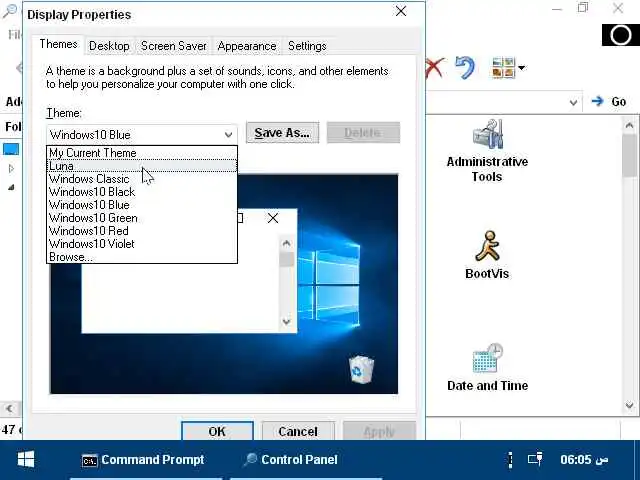Click the preview scrollbar down arrow

[x=287, y=321]
